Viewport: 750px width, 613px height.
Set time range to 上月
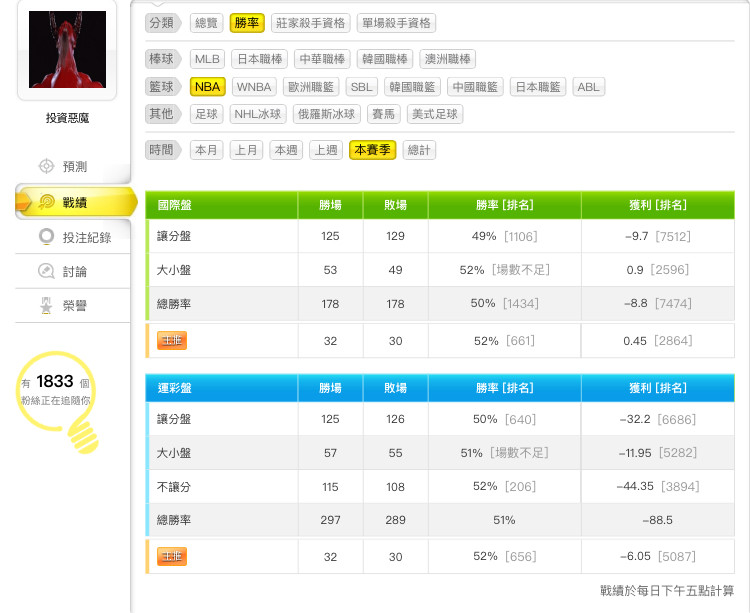point(246,150)
